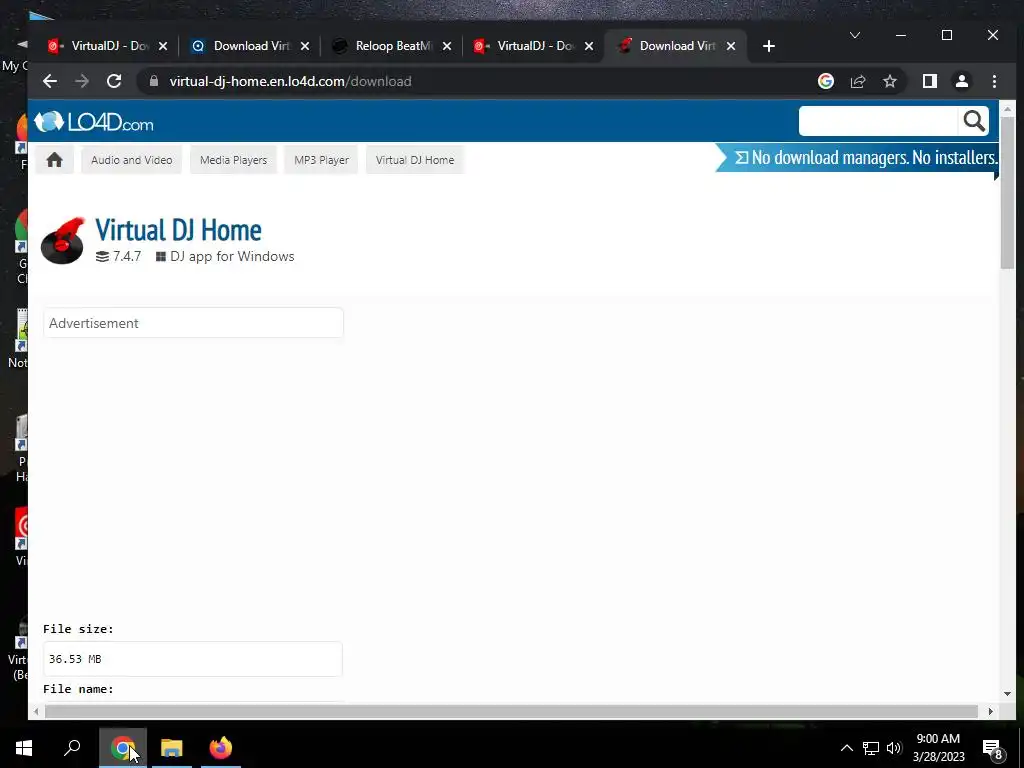Screen dimensions: 1024x768
Task: Open the volume control tray icon
Action: tap(894, 748)
